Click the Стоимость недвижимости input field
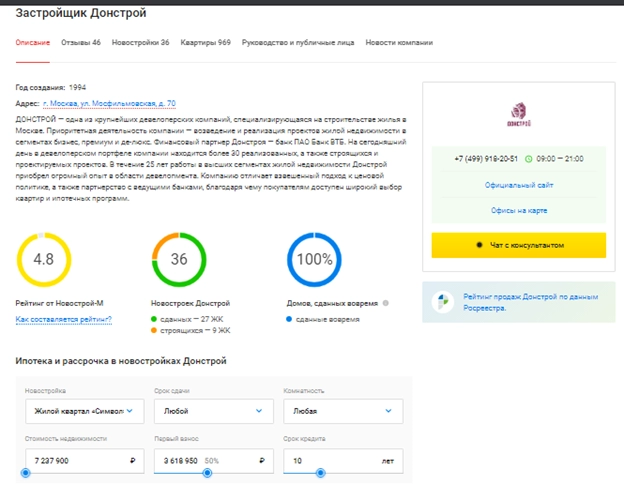The image size is (624, 485). (x=85, y=461)
